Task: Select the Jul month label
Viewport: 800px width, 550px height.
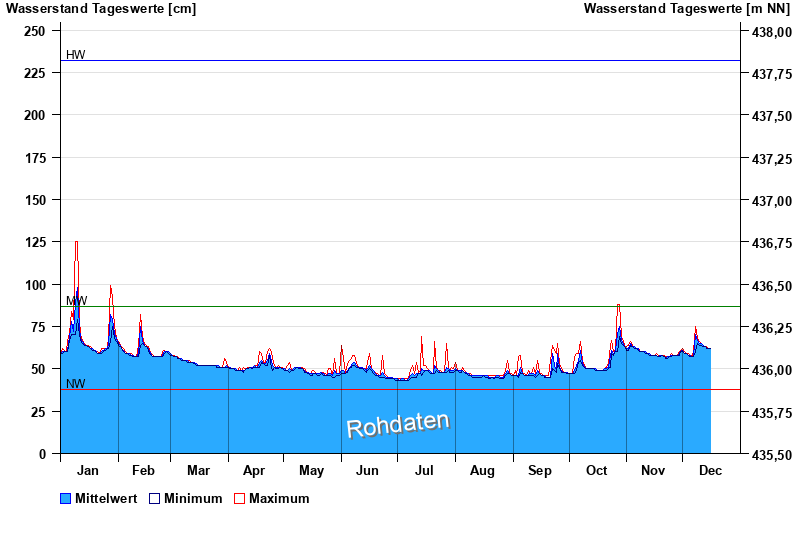Action: (425, 470)
